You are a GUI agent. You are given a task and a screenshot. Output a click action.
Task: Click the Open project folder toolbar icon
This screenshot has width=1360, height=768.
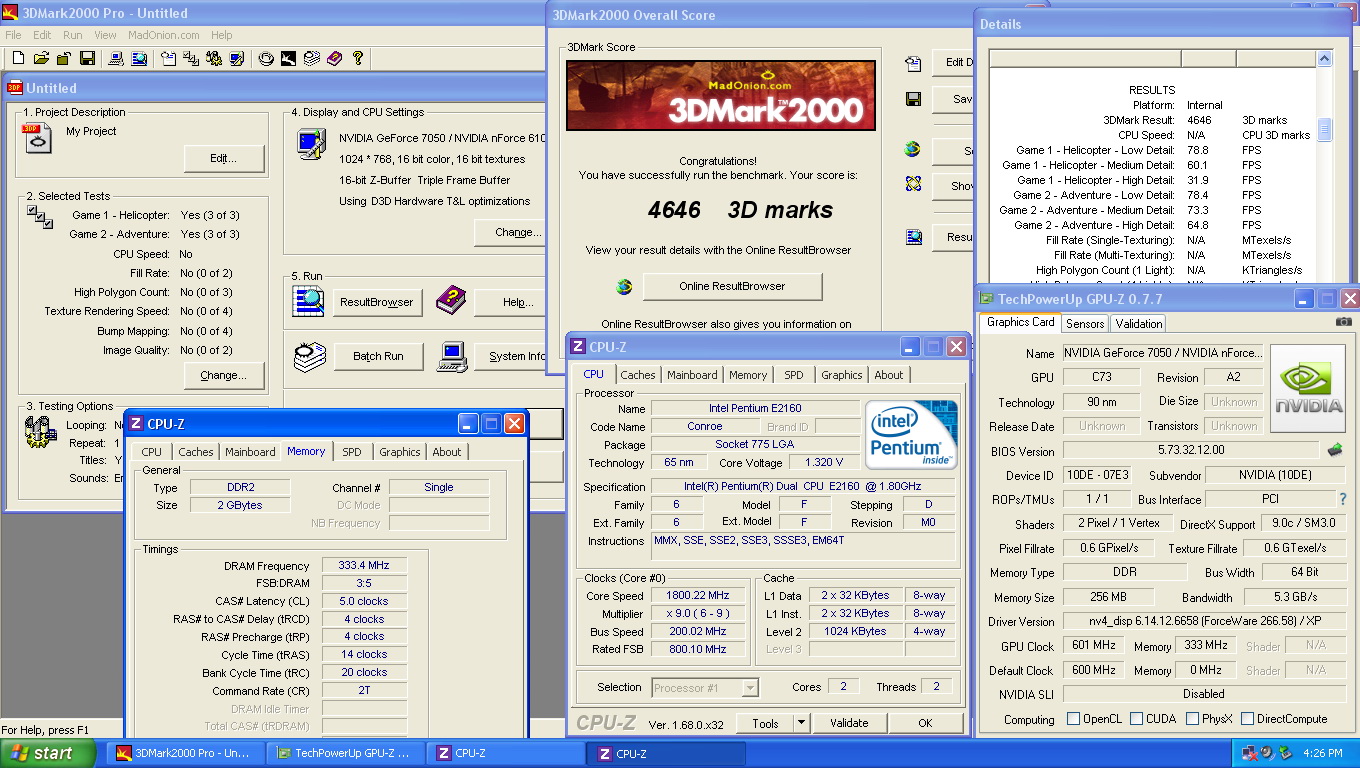pyautogui.click(x=41, y=59)
